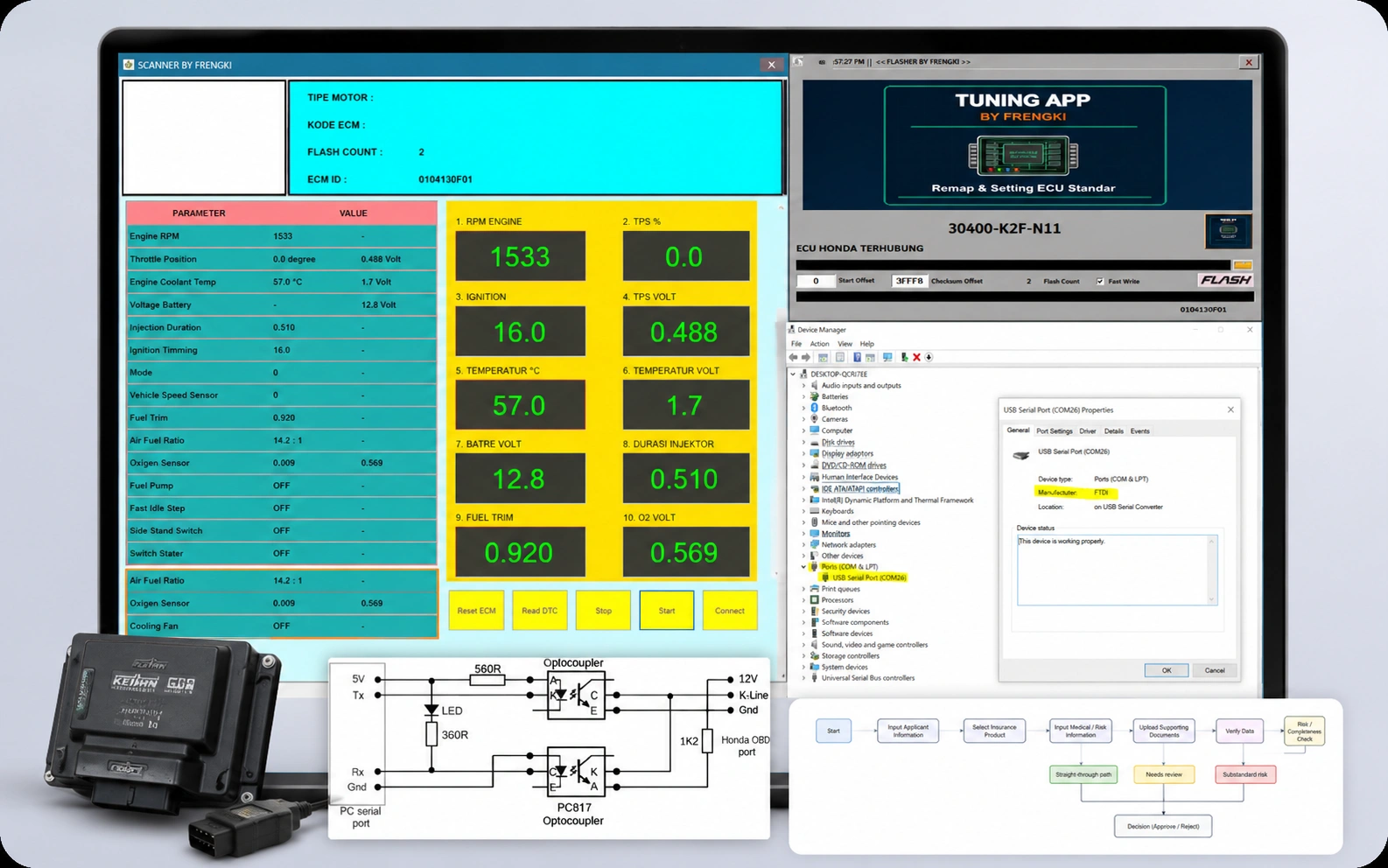This screenshot has width=1388, height=868.
Task: Click the O2 VOLT gauge value 0.569
Action: tap(684, 552)
